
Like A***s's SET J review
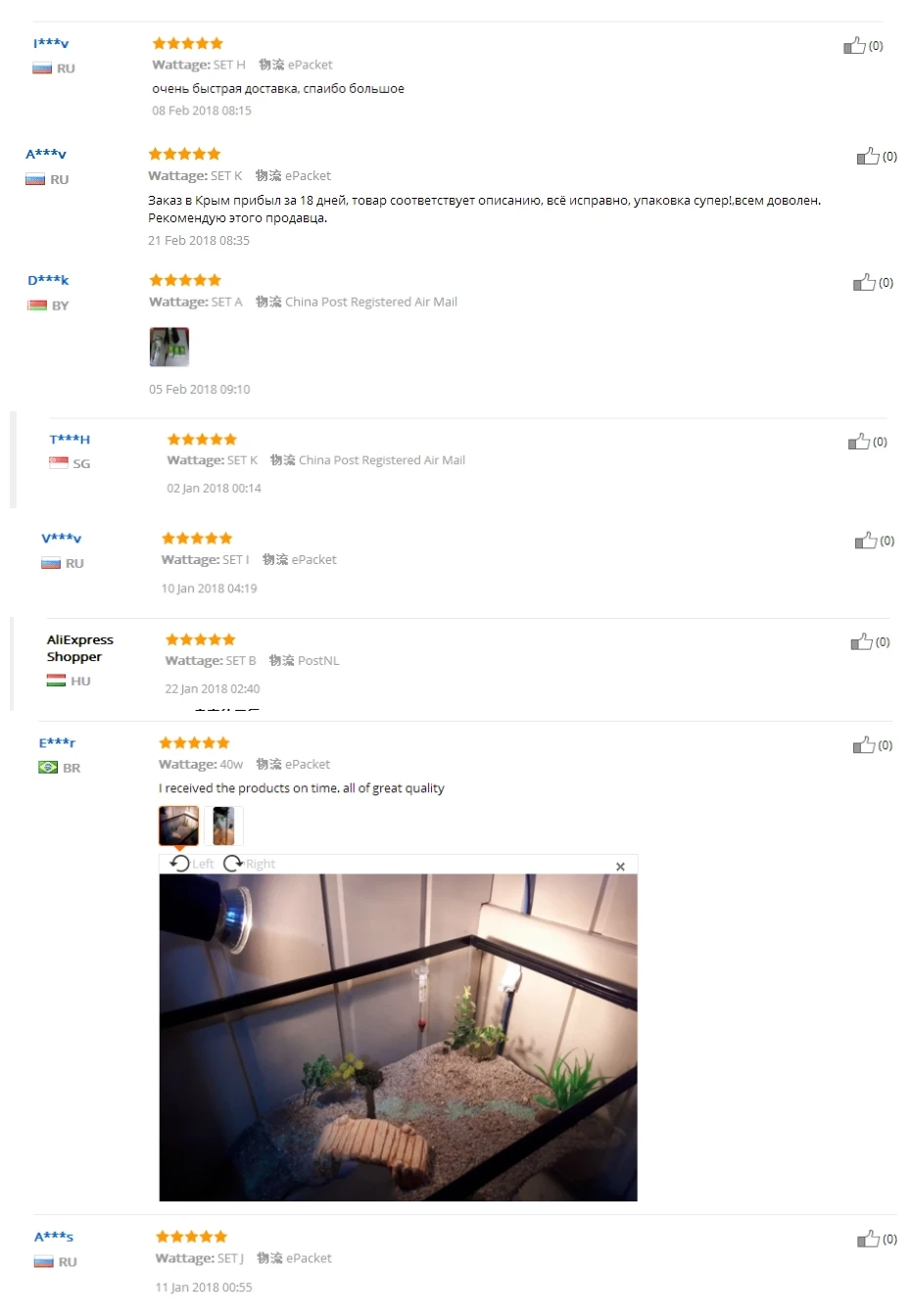click(x=869, y=1239)
